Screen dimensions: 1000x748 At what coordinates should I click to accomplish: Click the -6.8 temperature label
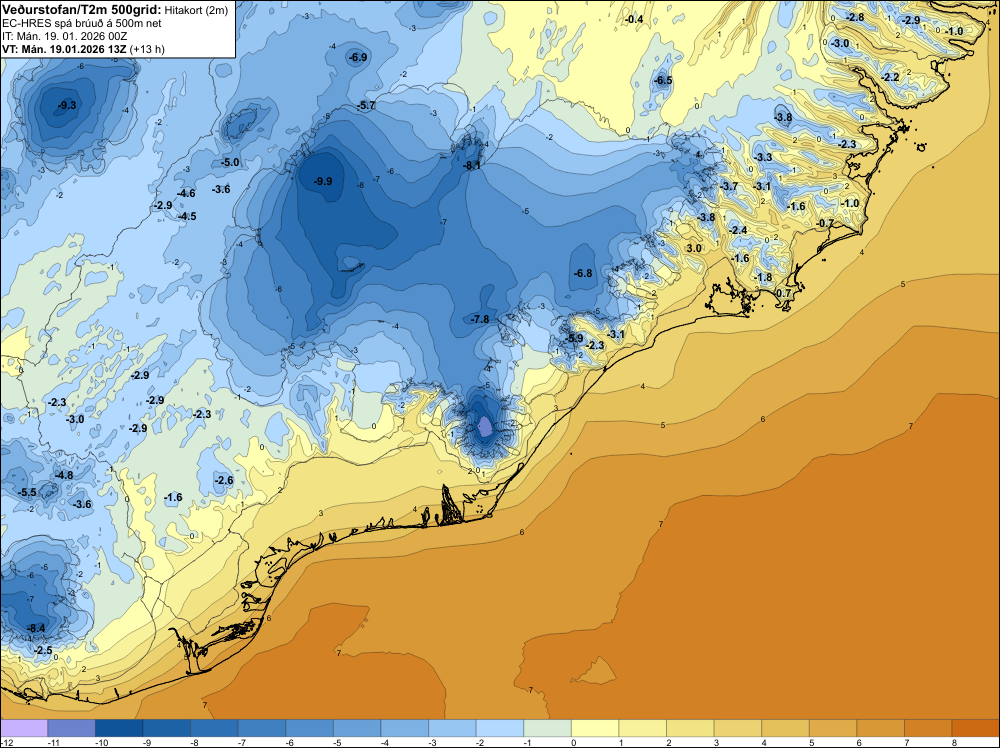point(583,273)
